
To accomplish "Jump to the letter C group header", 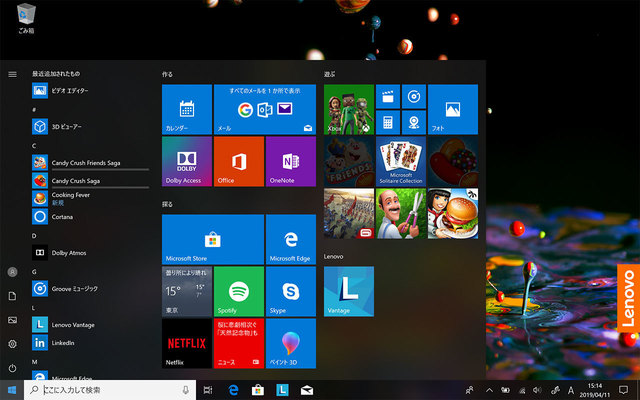I will point(34,146).
